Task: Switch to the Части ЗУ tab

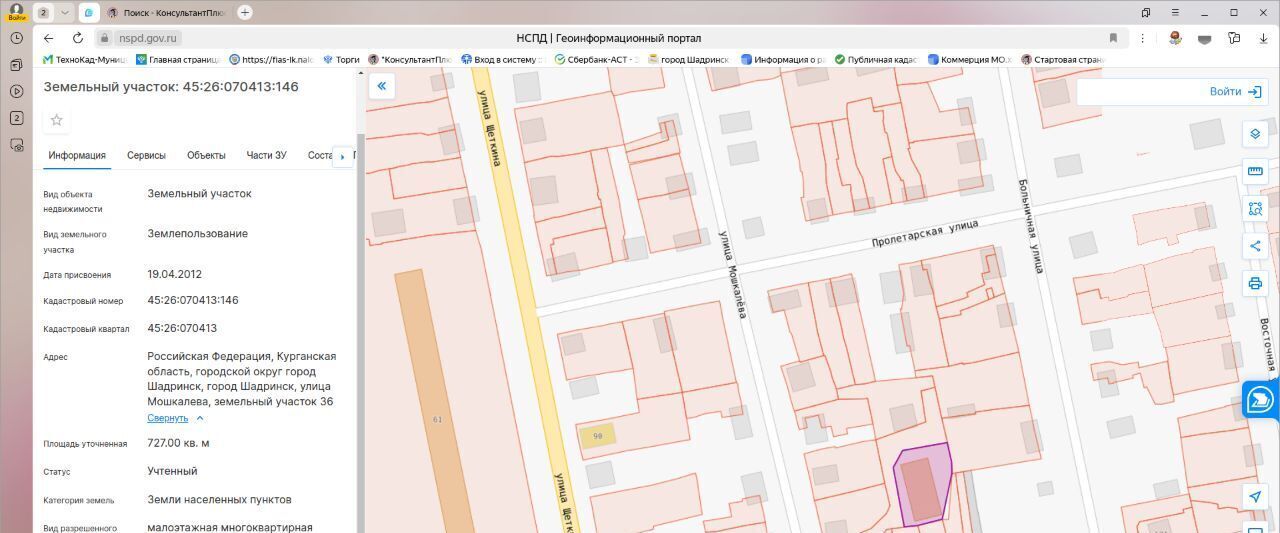Action: tap(266, 156)
